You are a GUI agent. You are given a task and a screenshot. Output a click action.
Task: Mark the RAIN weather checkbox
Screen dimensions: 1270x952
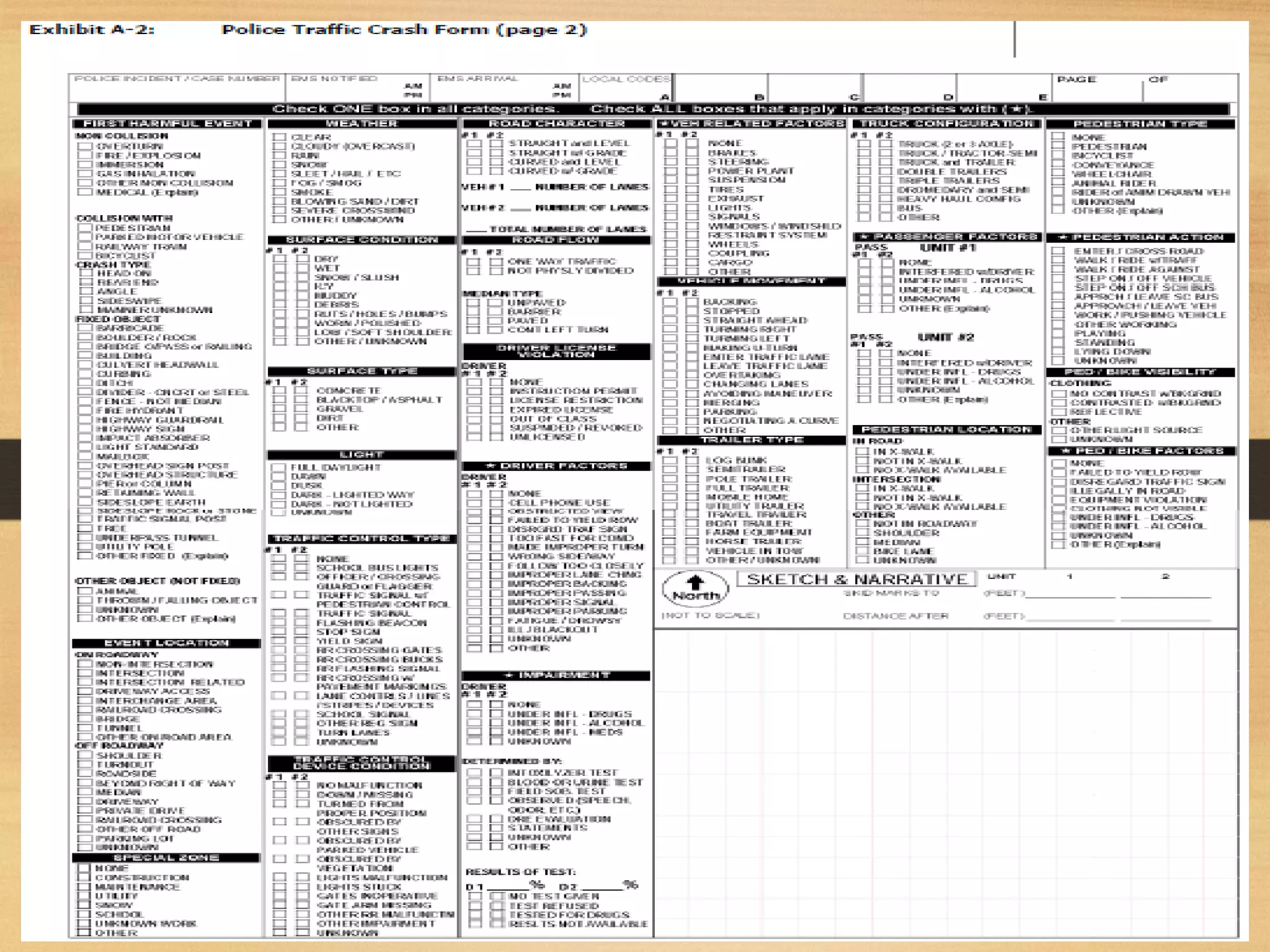click(x=279, y=156)
